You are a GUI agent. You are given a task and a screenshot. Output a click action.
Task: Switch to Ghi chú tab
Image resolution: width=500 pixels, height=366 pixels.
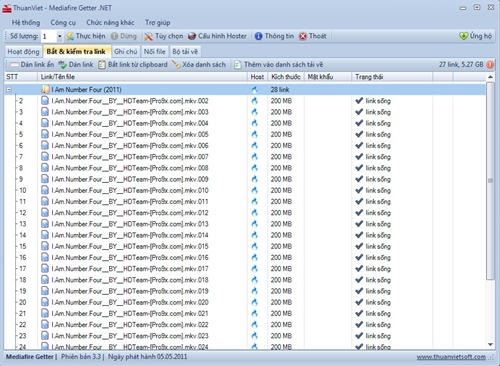click(x=125, y=52)
